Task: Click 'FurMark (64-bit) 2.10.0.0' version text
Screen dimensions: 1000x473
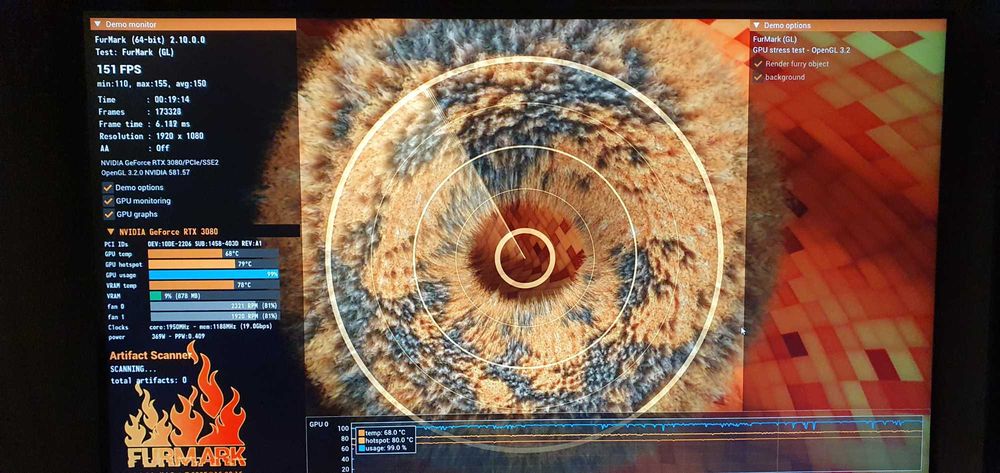Action: coord(150,40)
